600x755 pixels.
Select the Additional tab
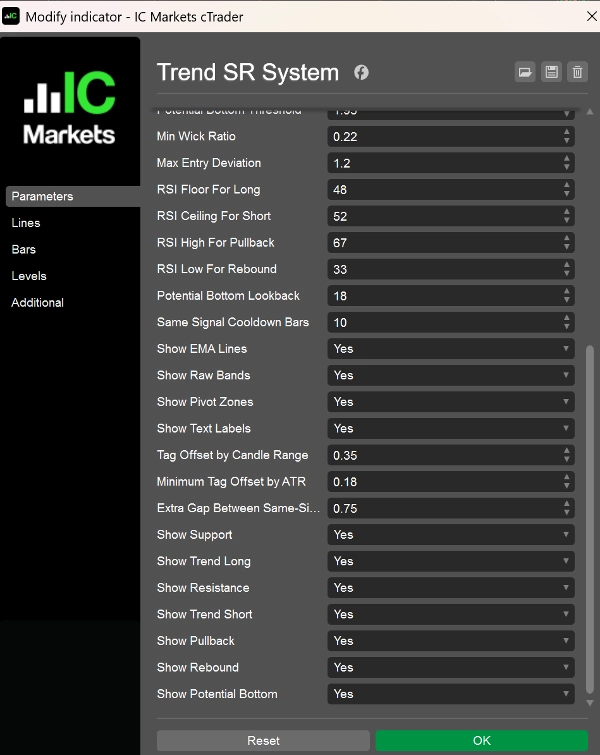pos(37,302)
